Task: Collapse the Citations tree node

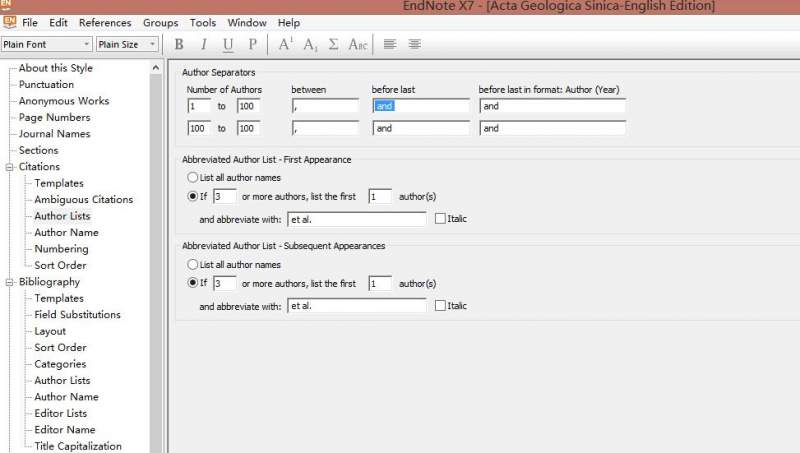Action: [x=9, y=167]
